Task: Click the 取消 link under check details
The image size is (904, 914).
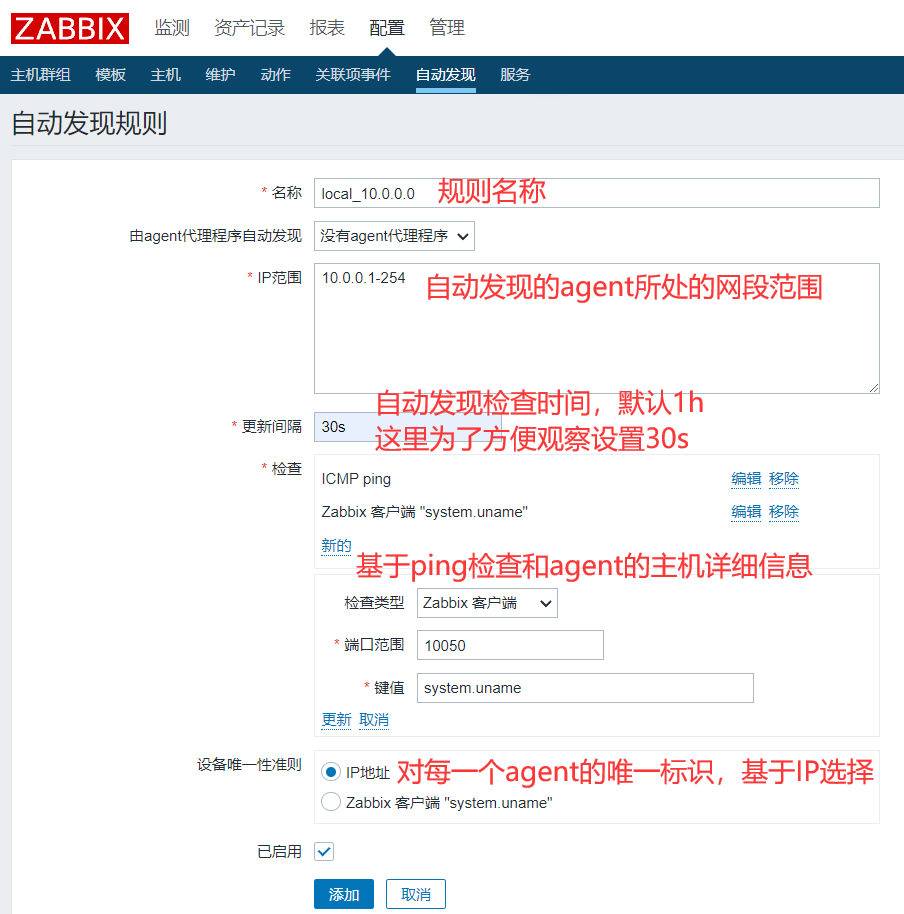Action: point(374,720)
